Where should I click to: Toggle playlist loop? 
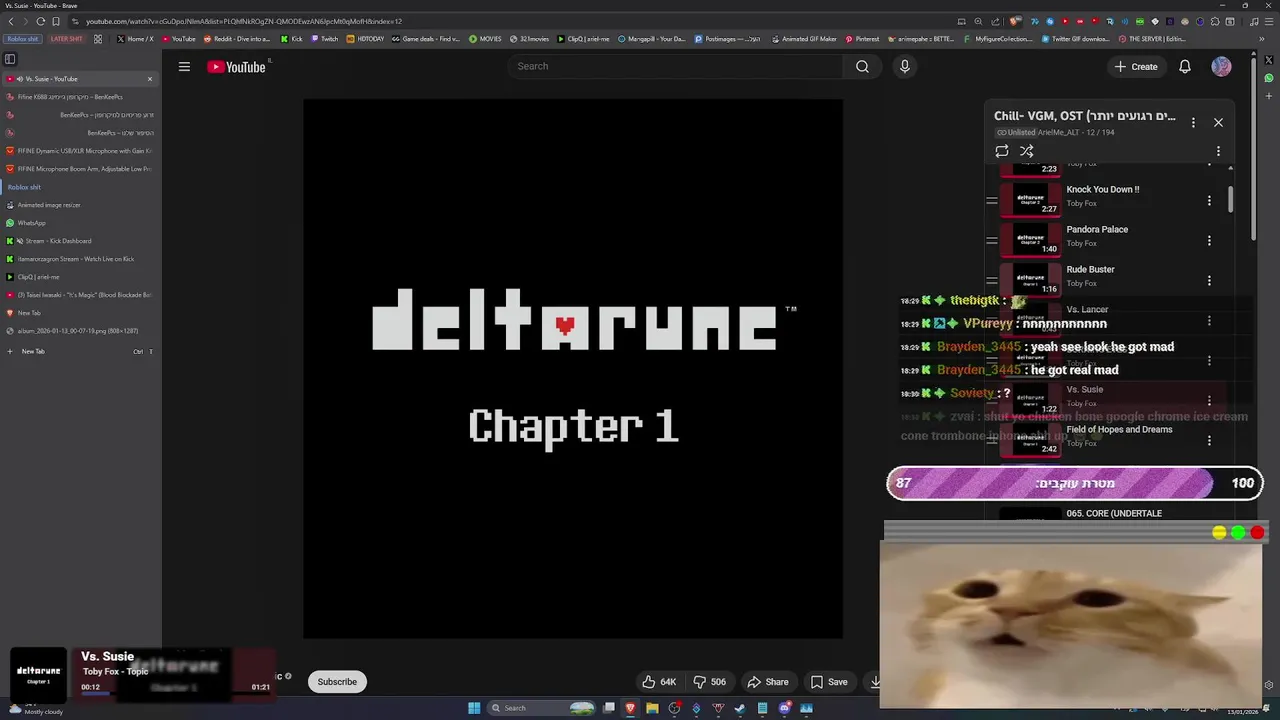tap(1001, 151)
